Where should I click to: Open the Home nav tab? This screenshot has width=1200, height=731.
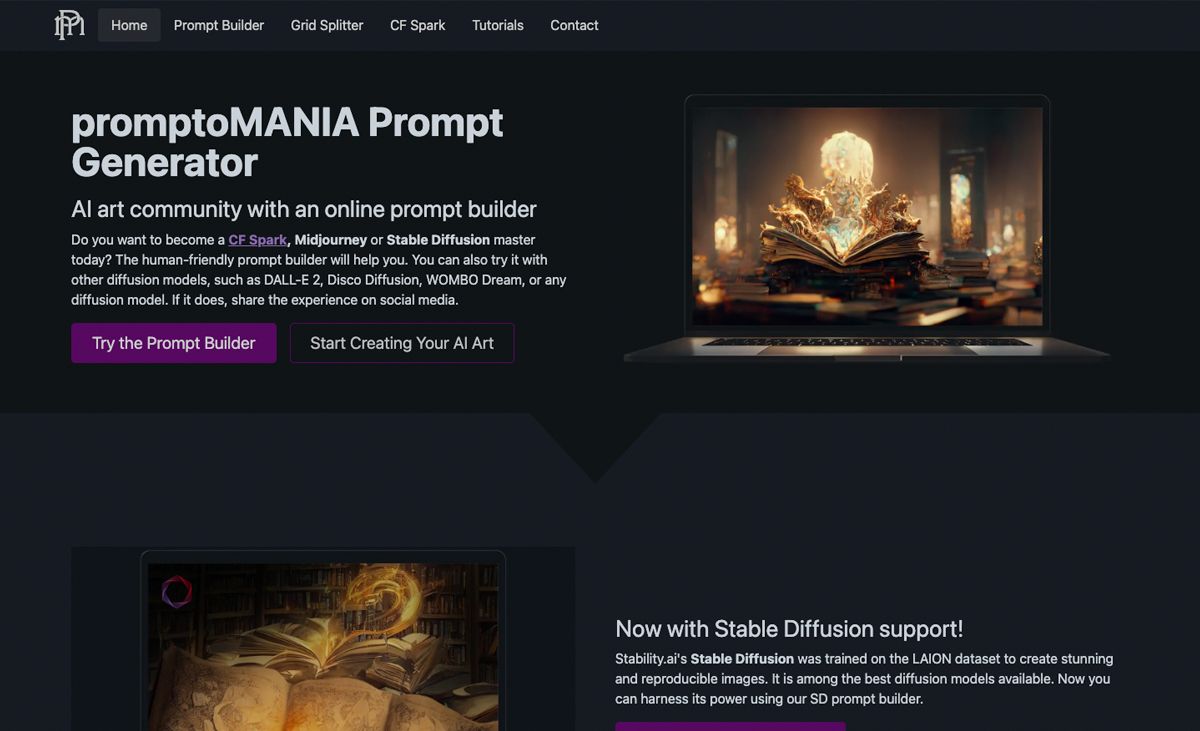click(129, 25)
